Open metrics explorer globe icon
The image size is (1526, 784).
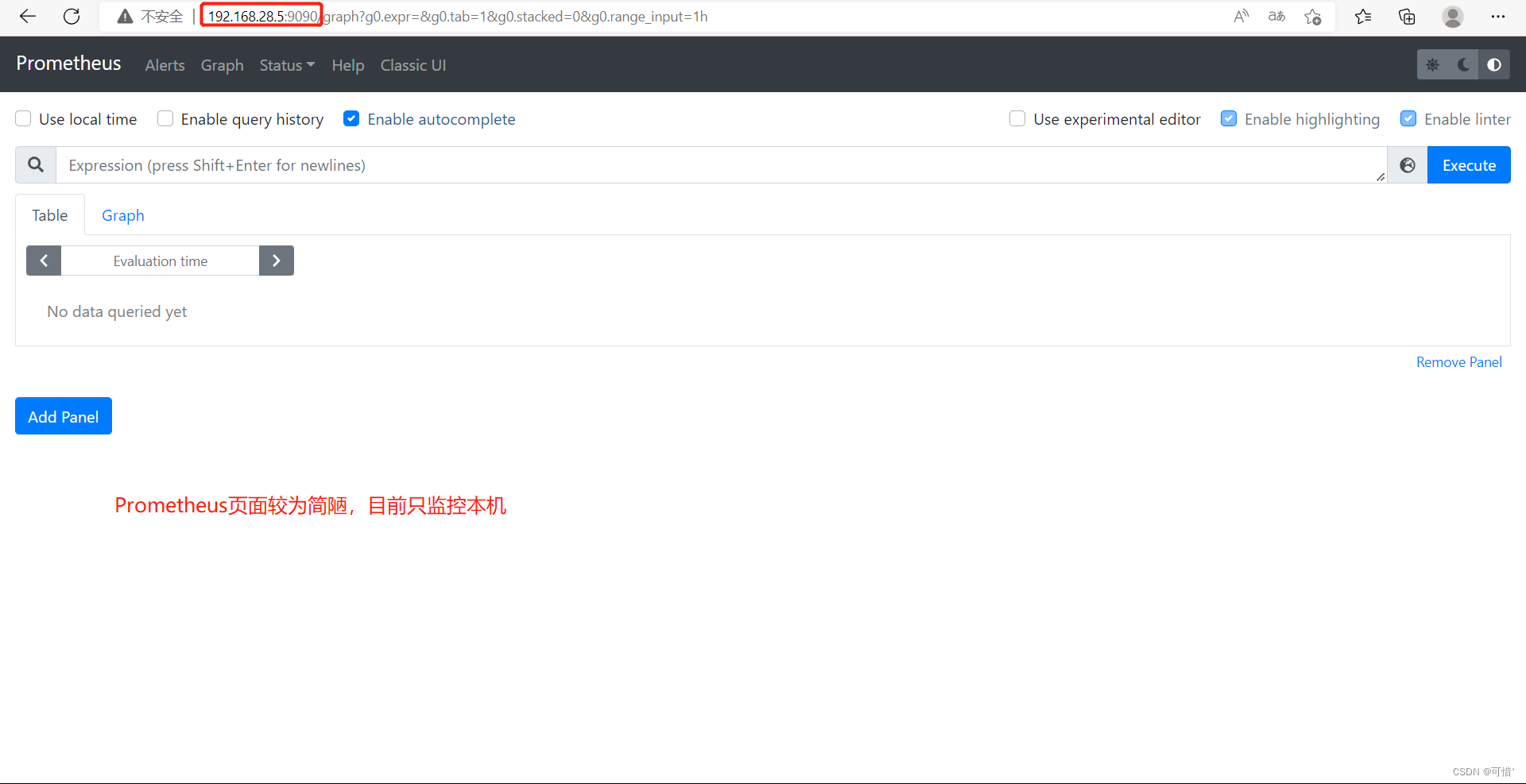click(x=1408, y=165)
